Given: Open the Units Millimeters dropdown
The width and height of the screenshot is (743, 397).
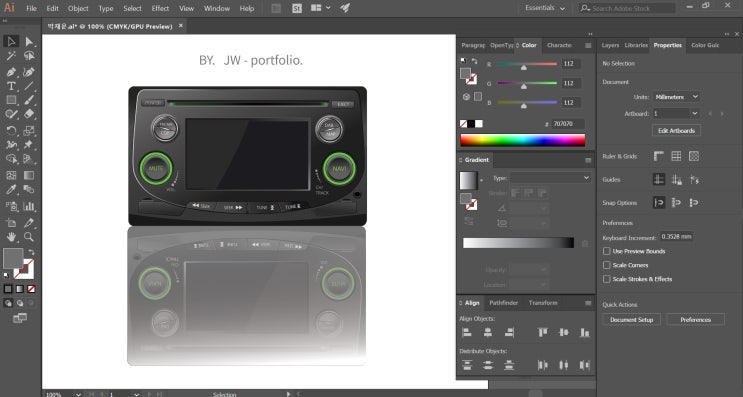Looking at the screenshot, I should pyautogui.click(x=676, y=97).
